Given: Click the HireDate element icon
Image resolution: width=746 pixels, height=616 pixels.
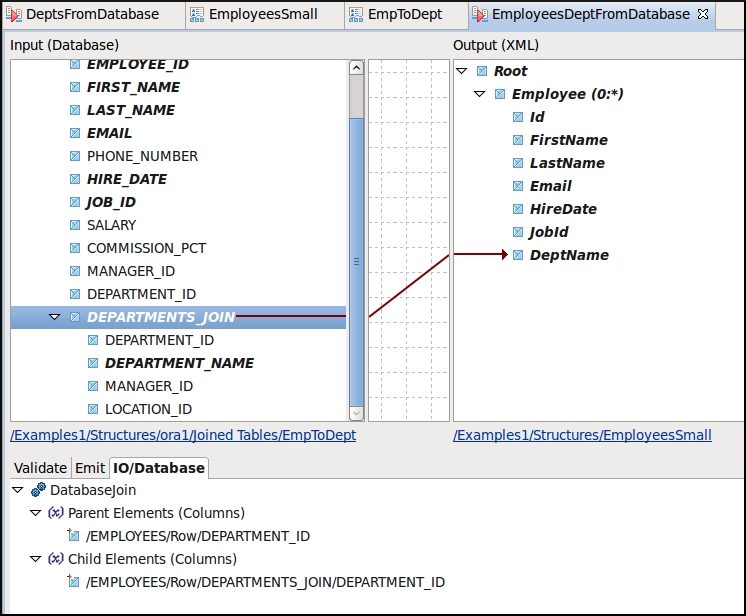Looking at the screenshot, I should point(518,209).
